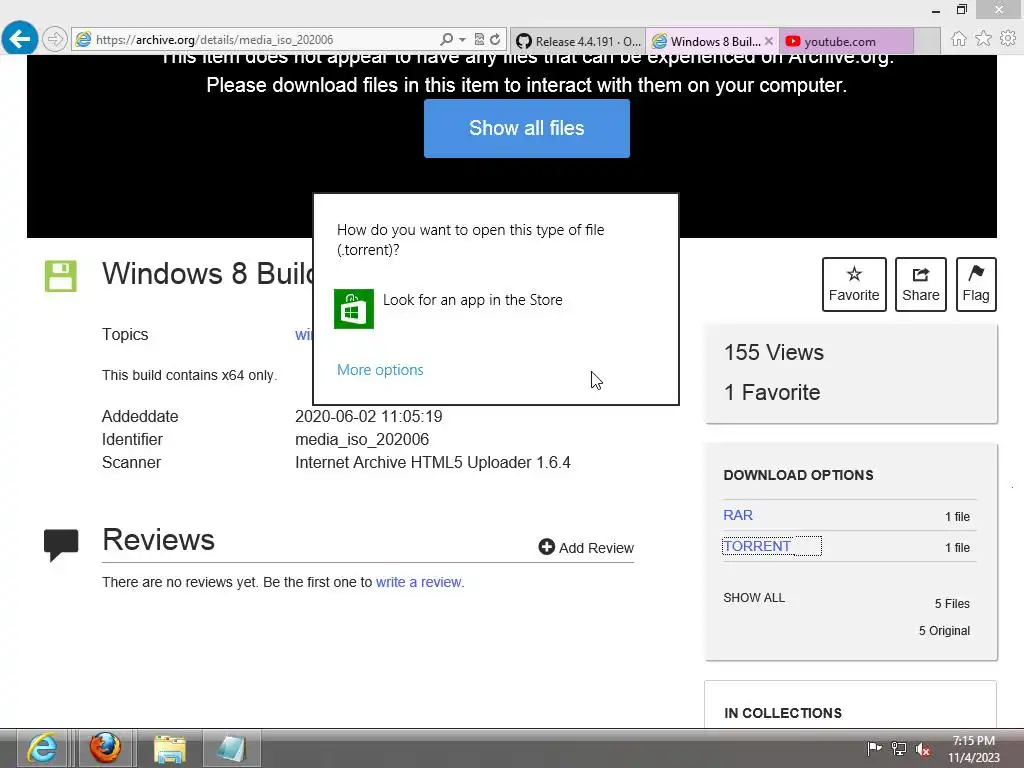Click the '5 Original' count text

[944, 631]
